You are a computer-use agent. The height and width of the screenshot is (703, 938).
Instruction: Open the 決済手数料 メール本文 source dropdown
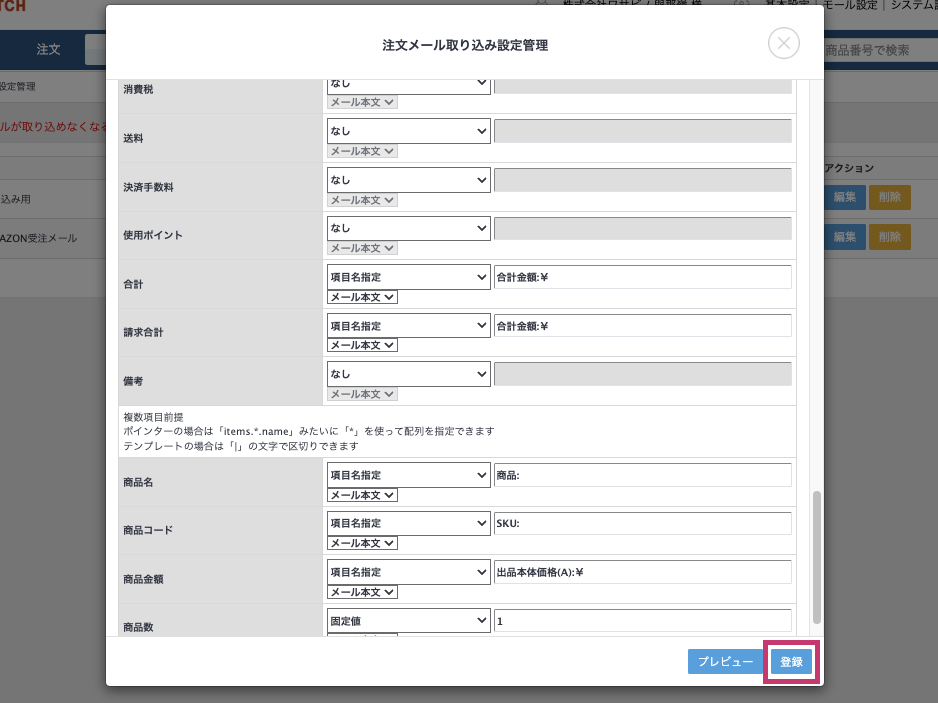point(363,200)
